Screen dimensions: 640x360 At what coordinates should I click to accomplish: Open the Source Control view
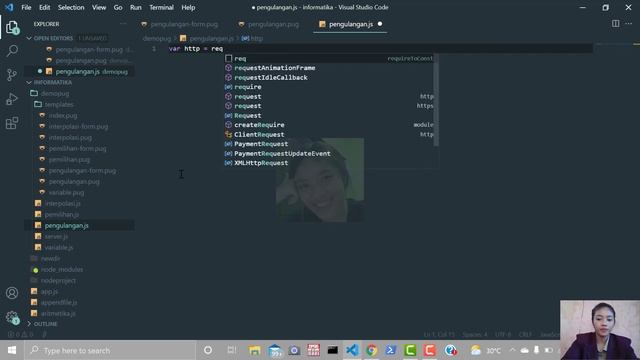(12, 75)
